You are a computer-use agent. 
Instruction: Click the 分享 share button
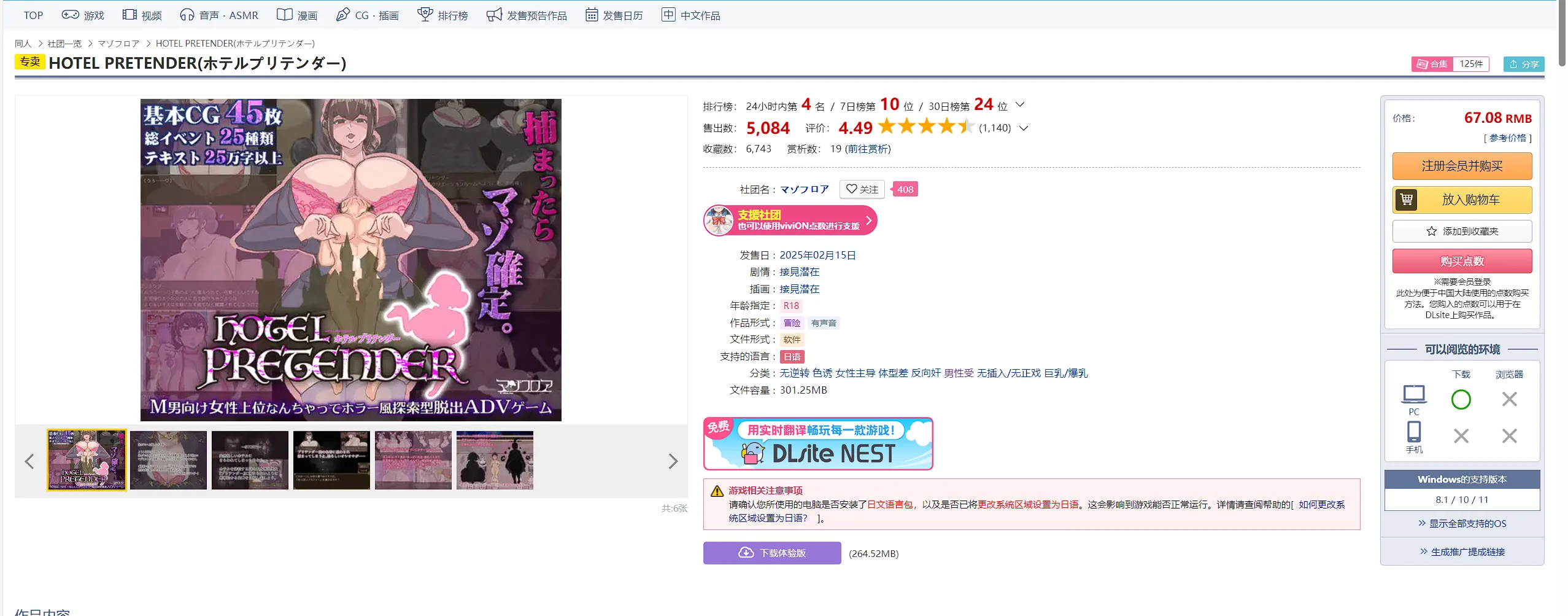1523,64
